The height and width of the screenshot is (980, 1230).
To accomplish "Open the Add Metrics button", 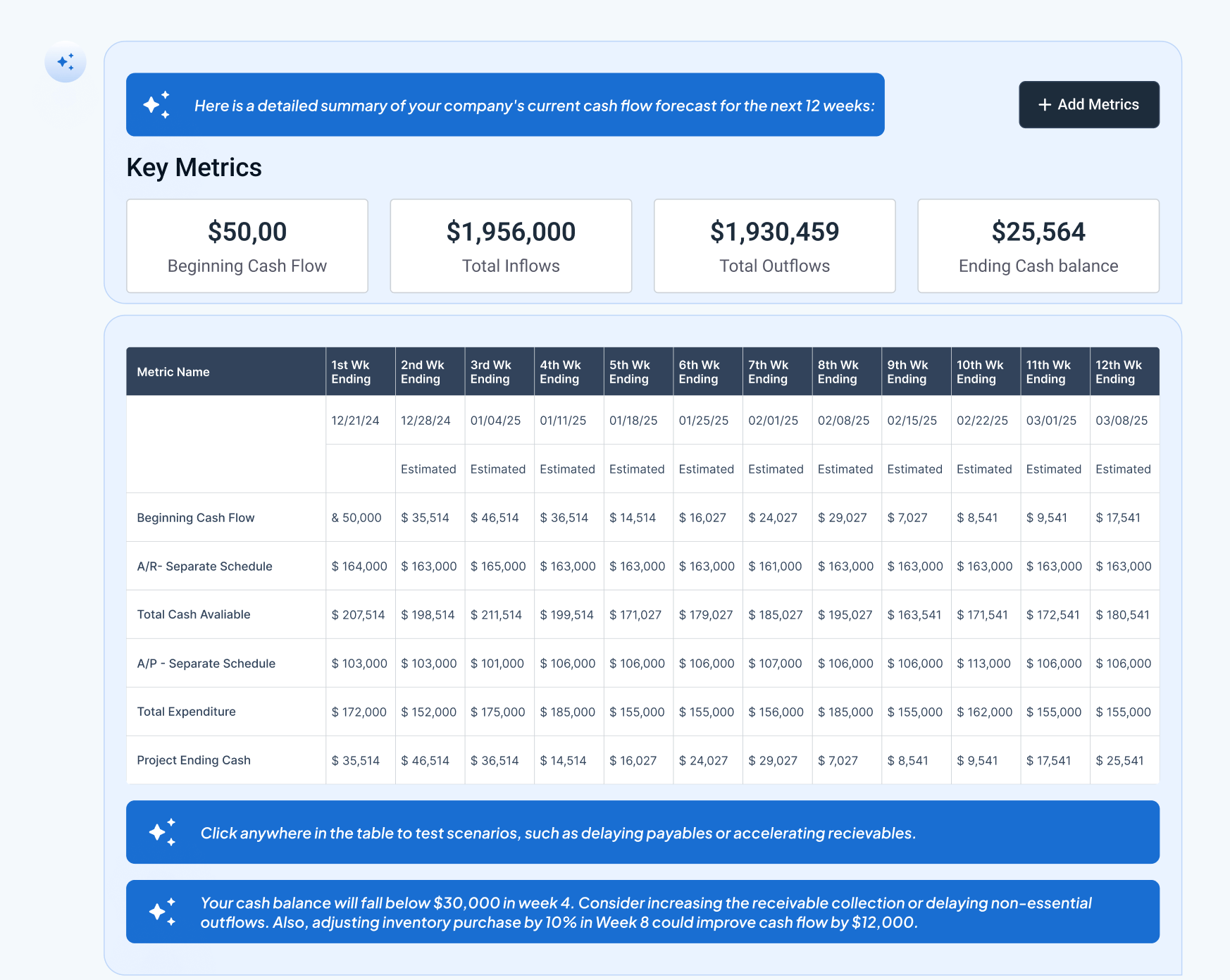I will pyautogui.click(x=1088, y=104).
